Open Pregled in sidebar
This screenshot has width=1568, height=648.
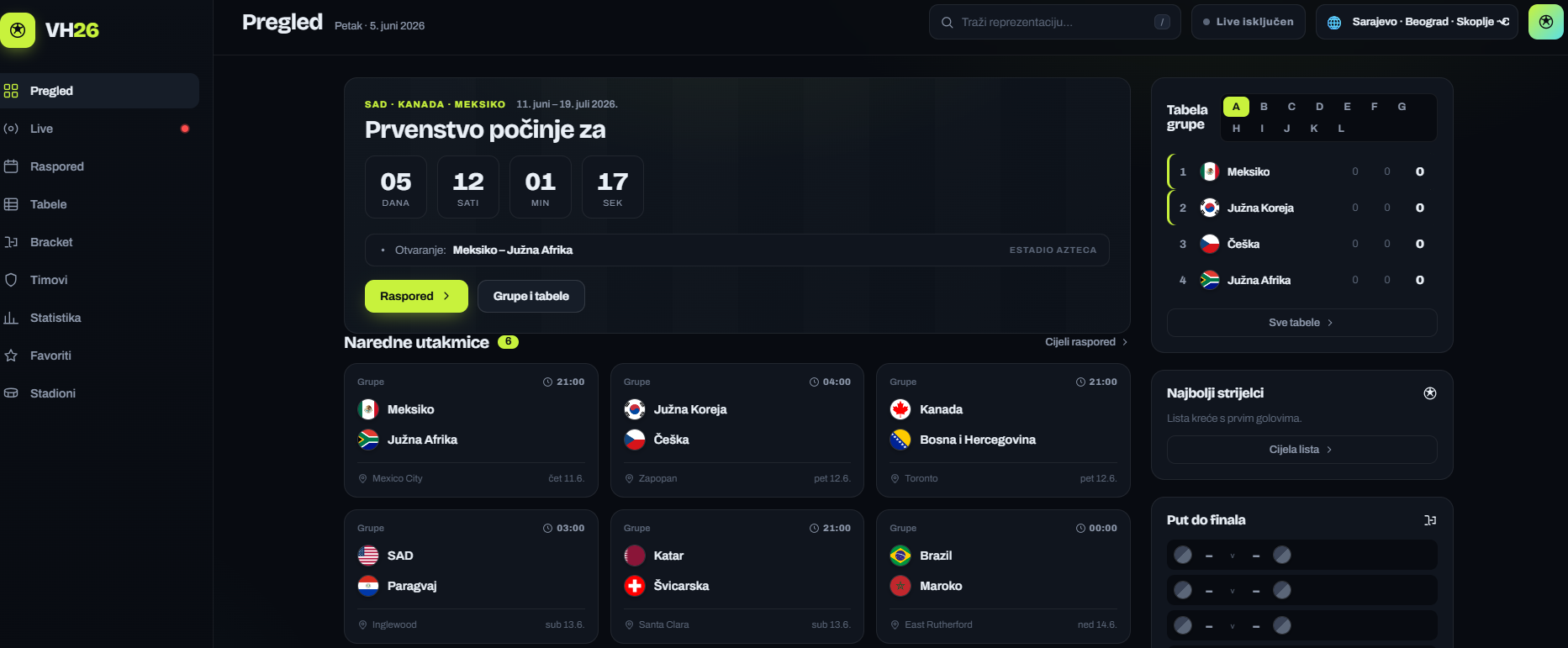coord(99,91)
